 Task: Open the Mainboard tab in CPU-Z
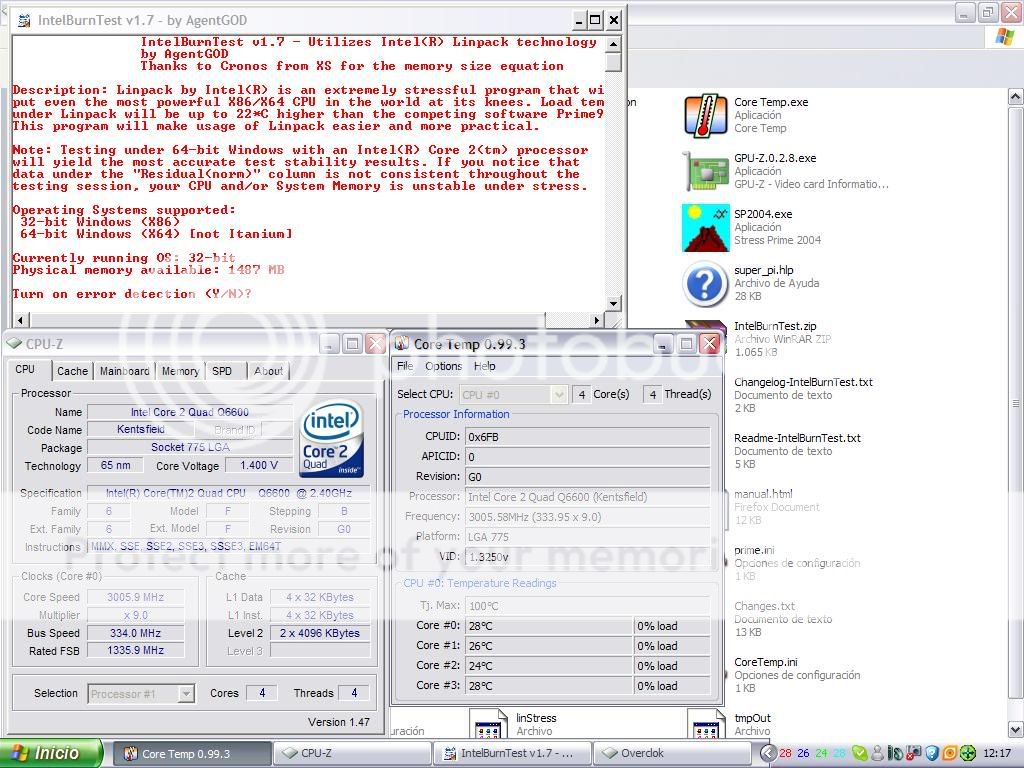(x=124, y=371)
